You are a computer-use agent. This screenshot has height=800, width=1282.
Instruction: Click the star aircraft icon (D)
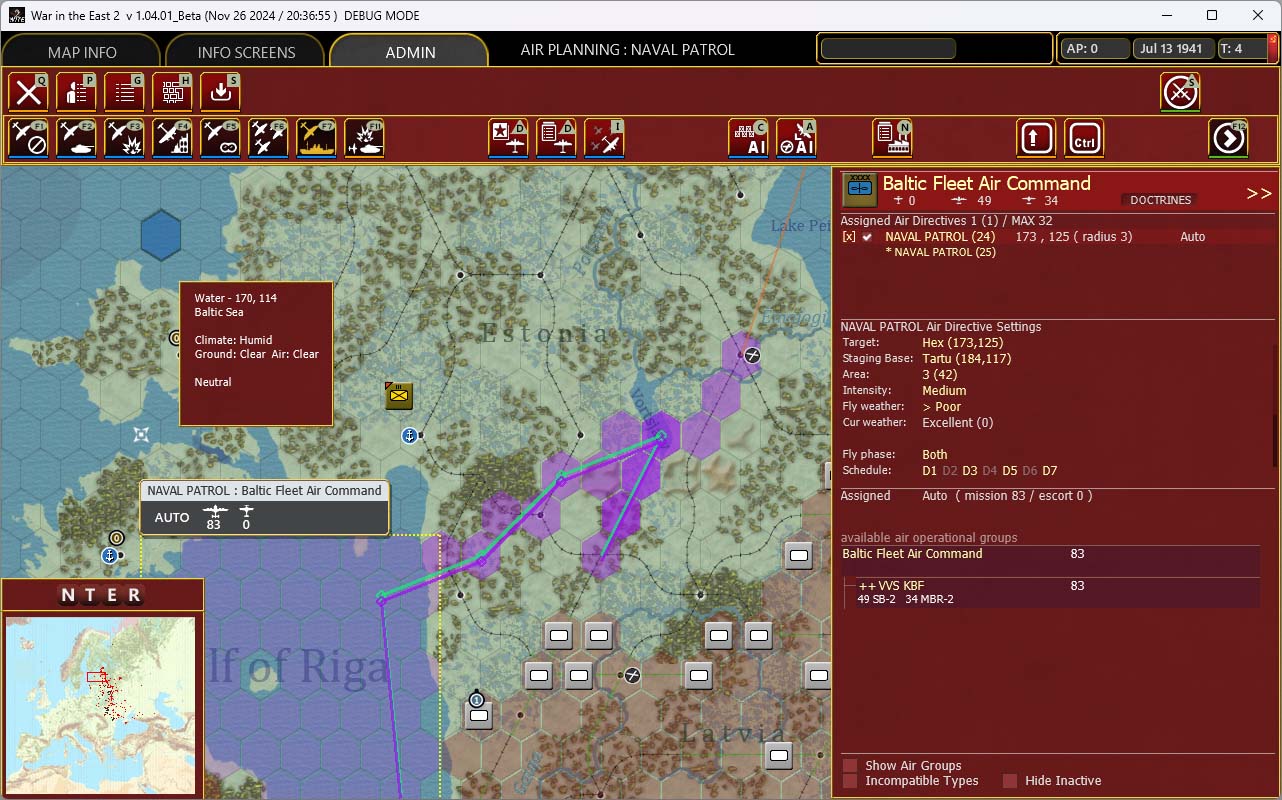[x=508, y=139]
